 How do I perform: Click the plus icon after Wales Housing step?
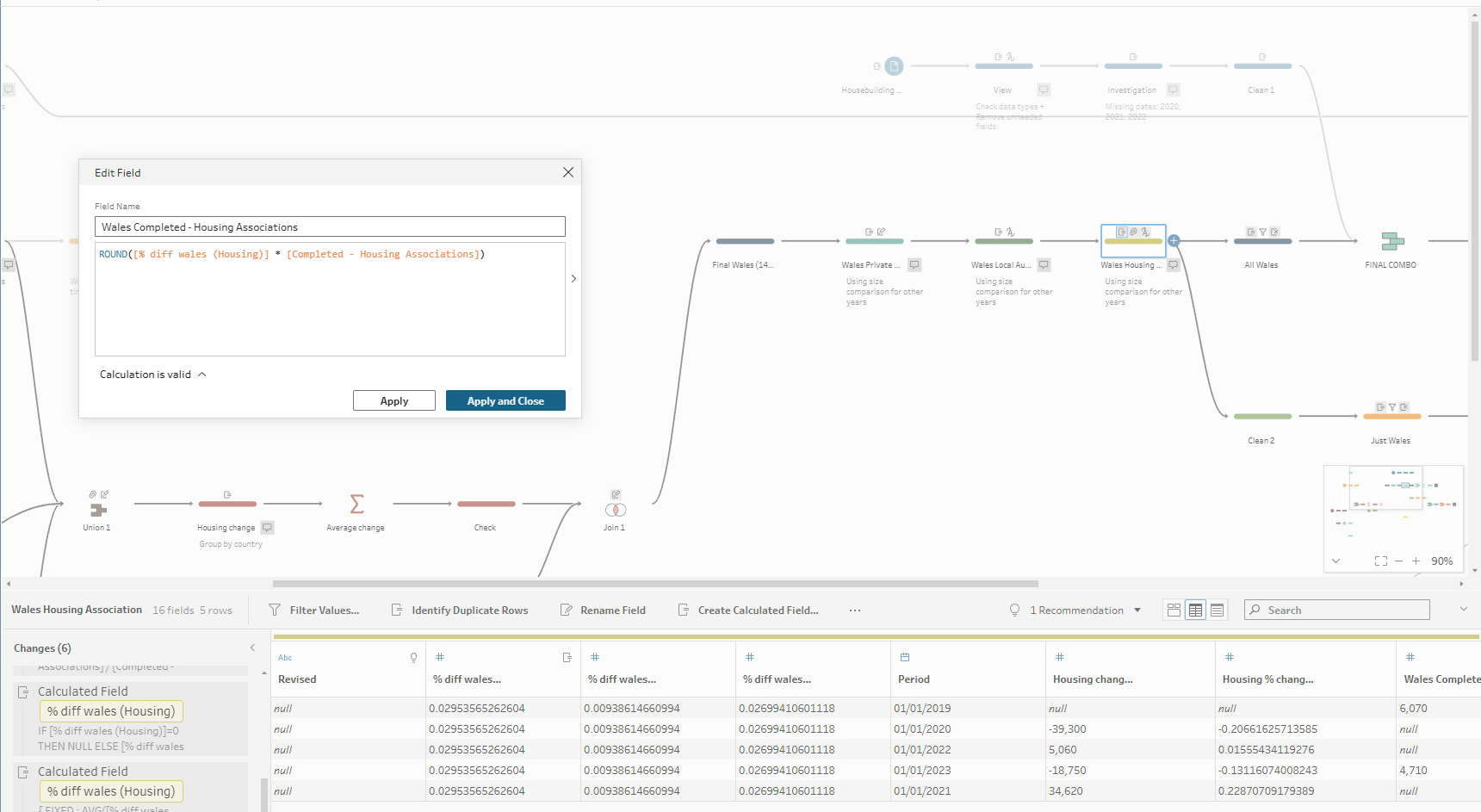(x=1174, y=241)
